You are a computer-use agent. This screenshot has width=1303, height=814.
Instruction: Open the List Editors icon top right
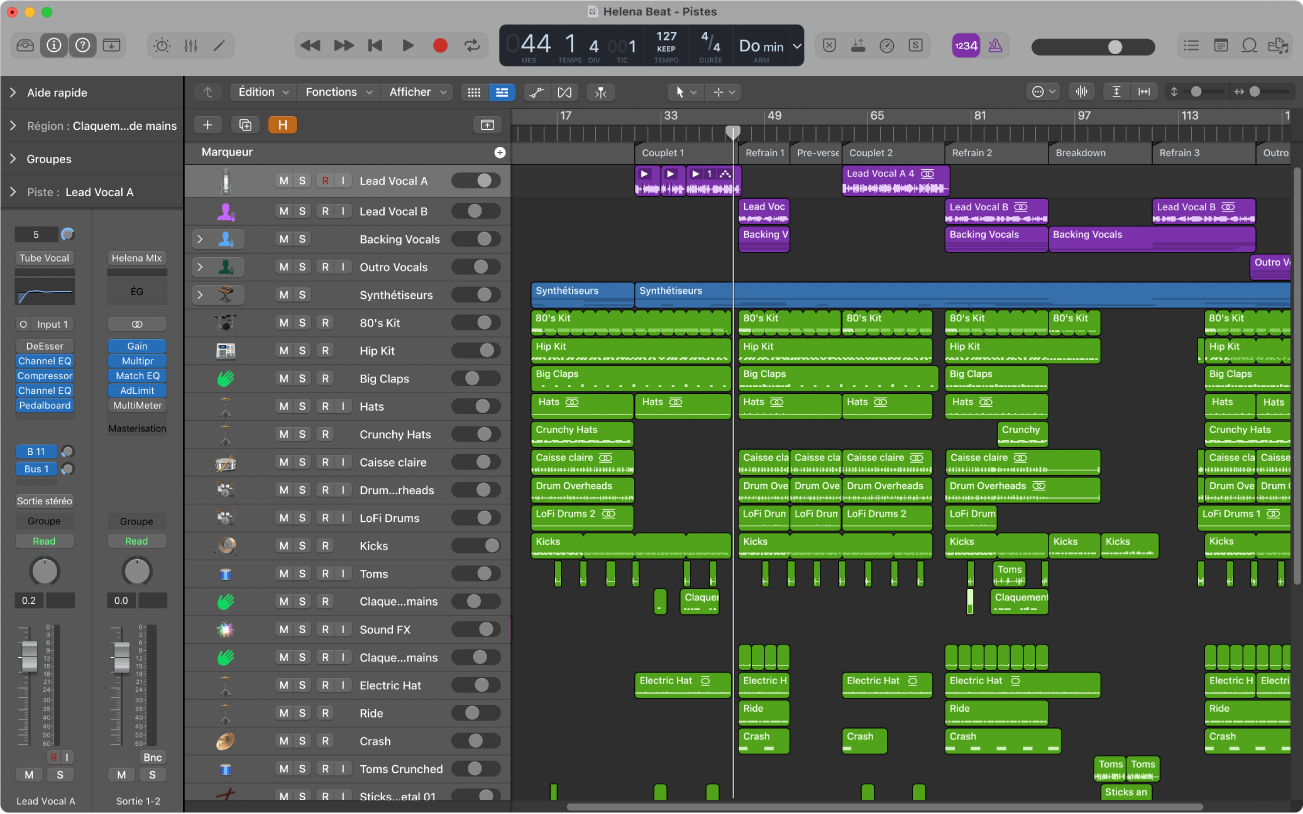coord(1191,46)
